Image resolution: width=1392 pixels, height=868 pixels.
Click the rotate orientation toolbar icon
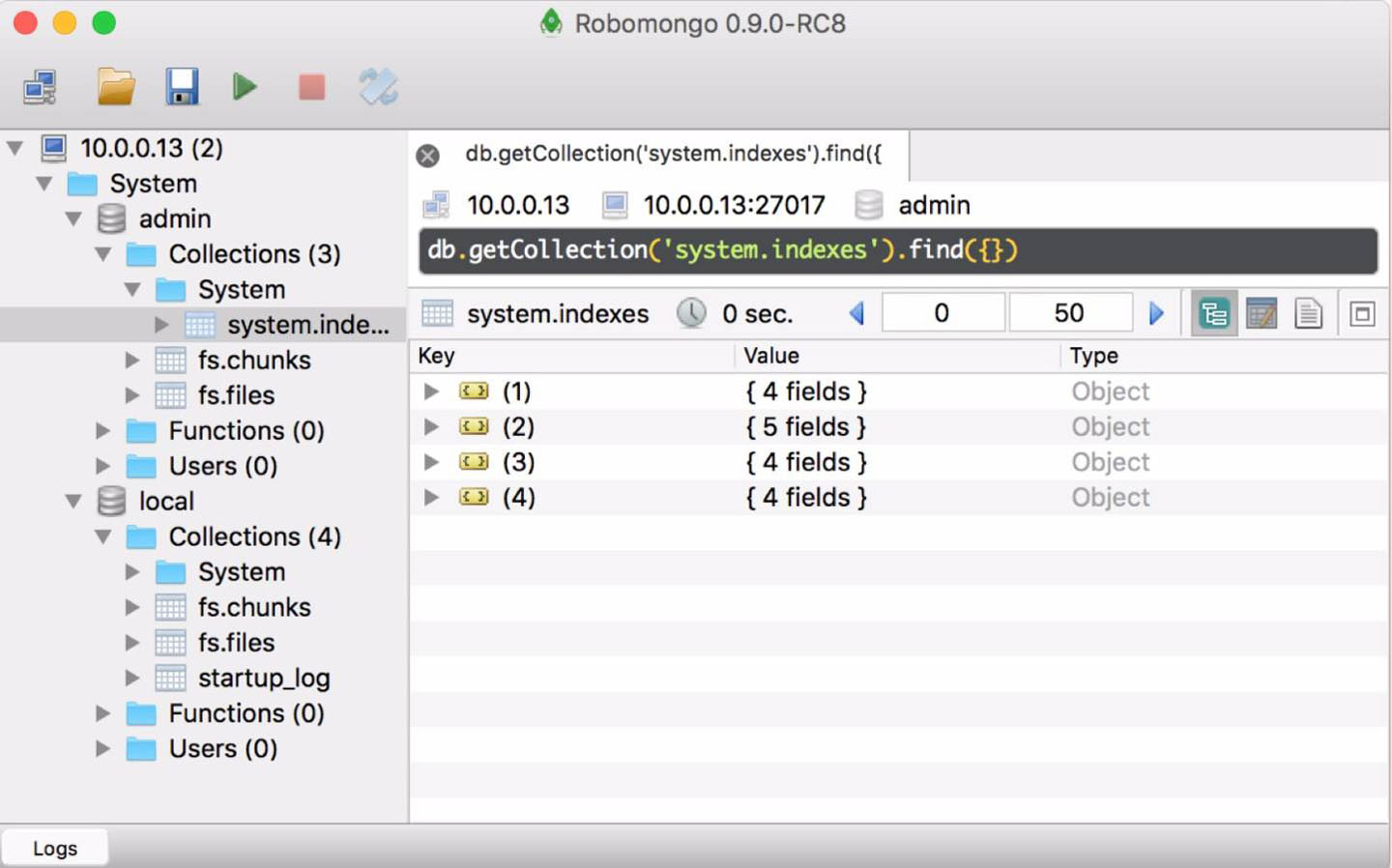(378, 87)
